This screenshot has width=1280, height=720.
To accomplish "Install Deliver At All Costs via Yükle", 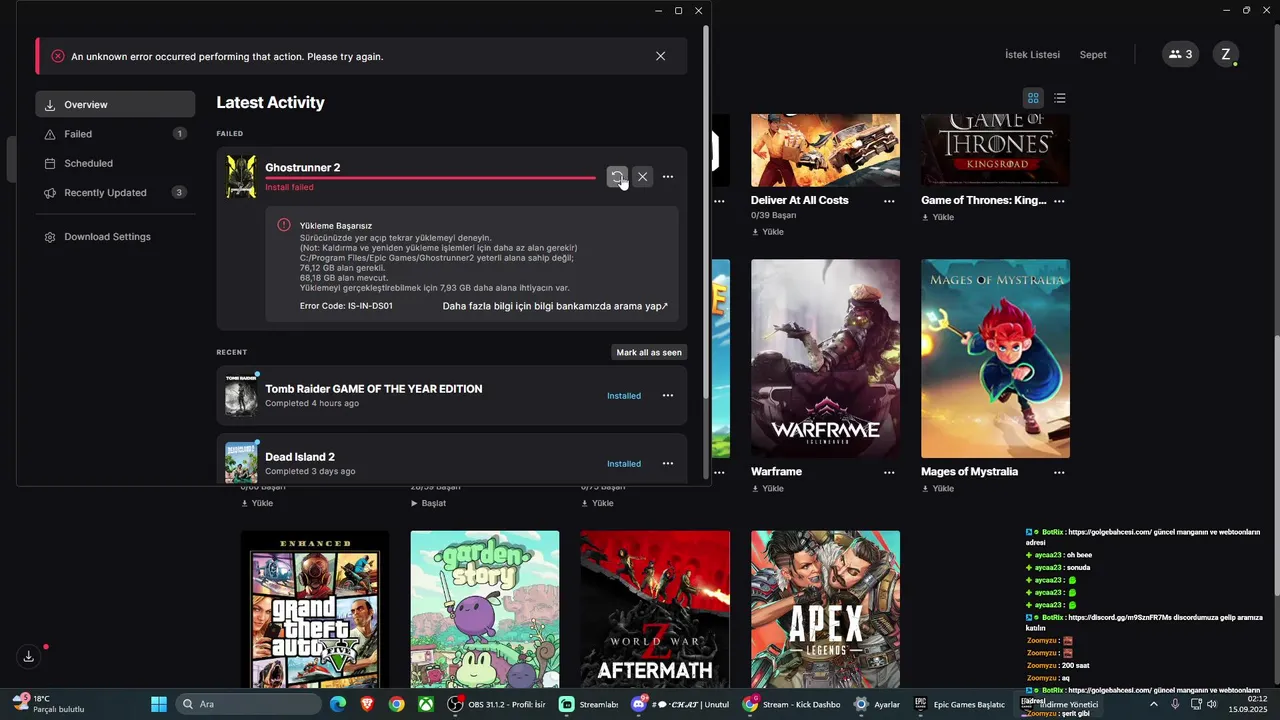I will (x=767, y=232).
